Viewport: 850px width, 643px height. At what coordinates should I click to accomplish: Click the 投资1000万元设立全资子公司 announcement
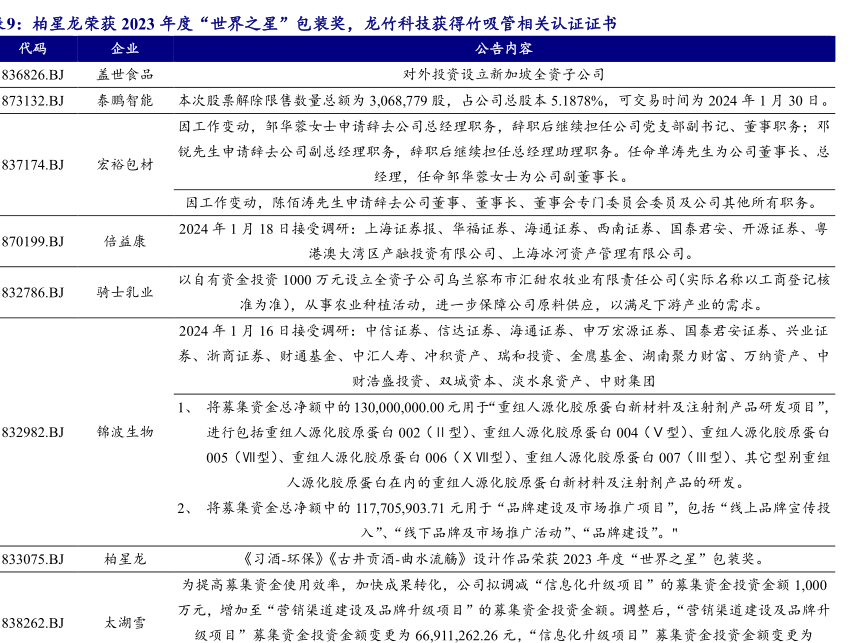(504, 293)
